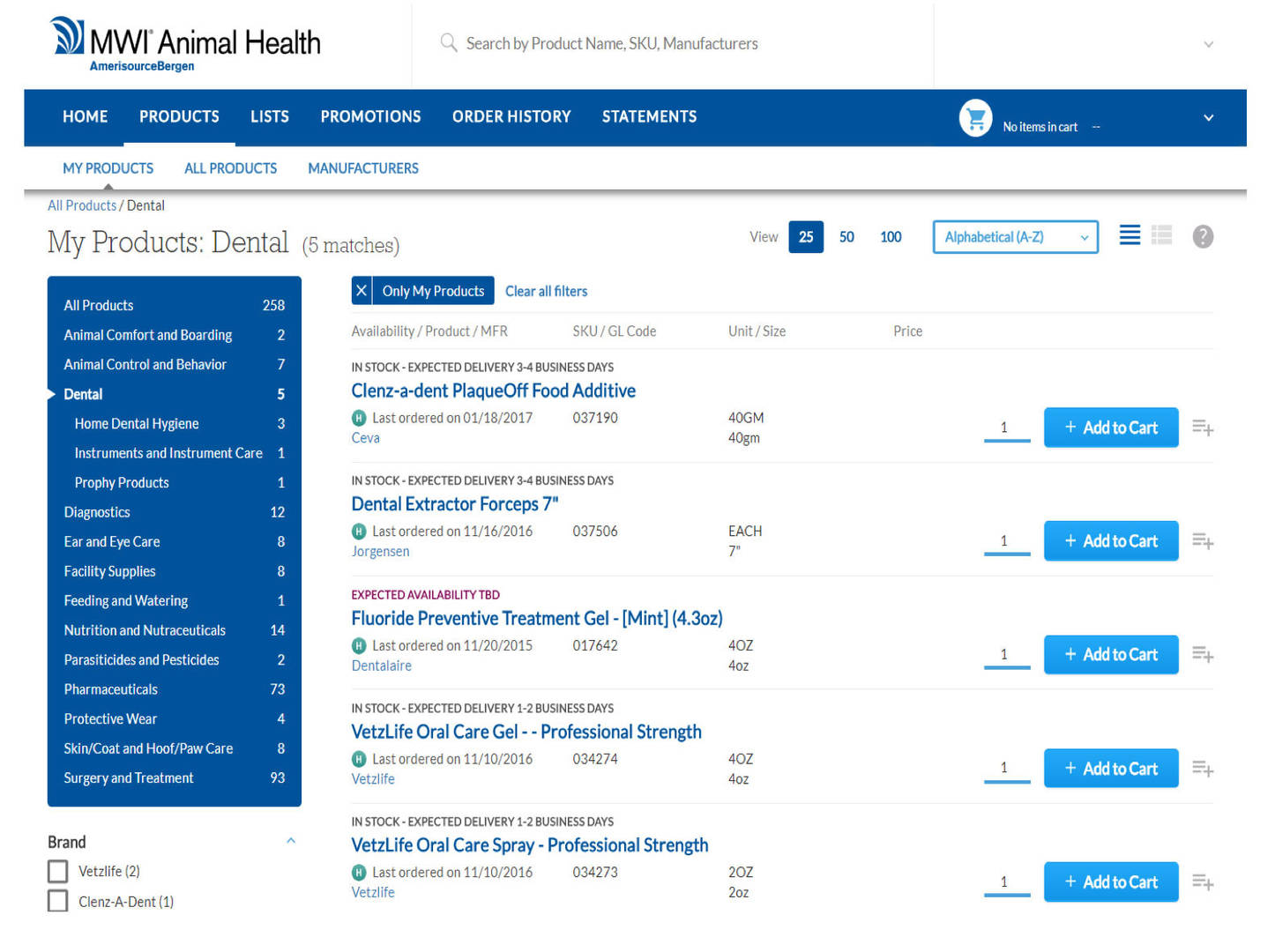Switch to the list view layout icon
This screenshot has width=1275, height=952.
[x=1130, y=235]
